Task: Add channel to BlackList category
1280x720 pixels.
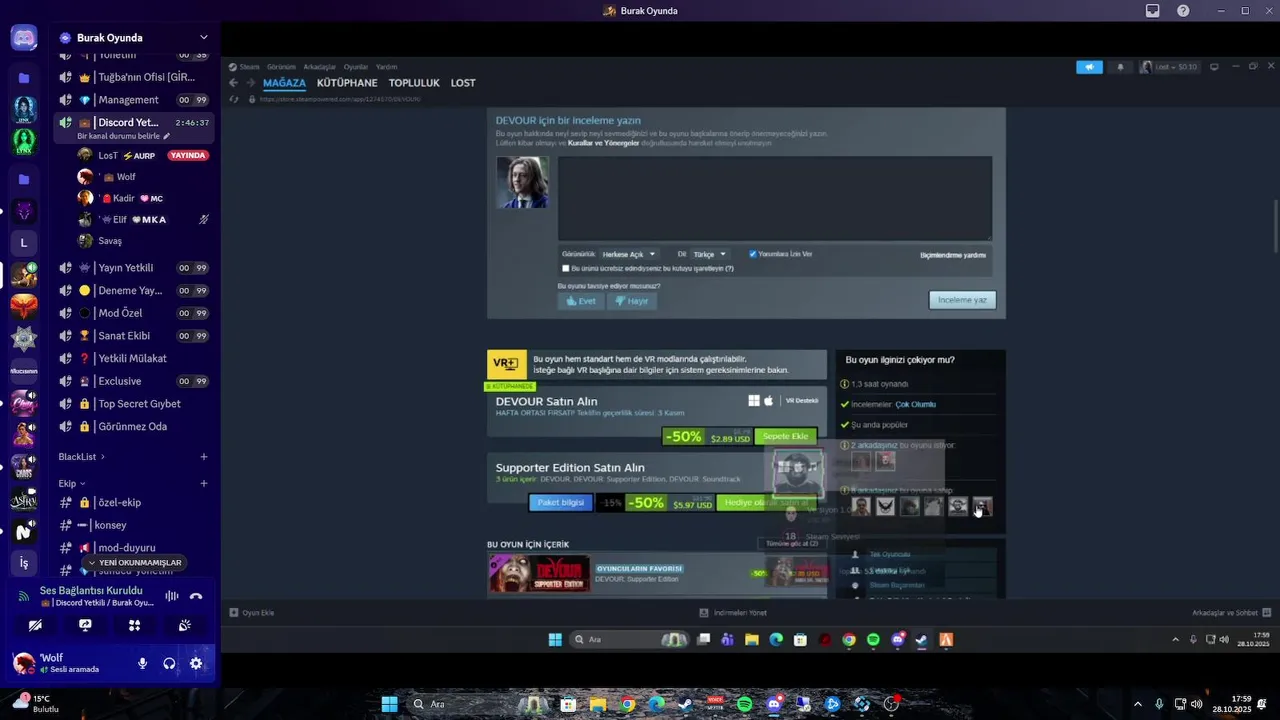Action: (204, 457)
